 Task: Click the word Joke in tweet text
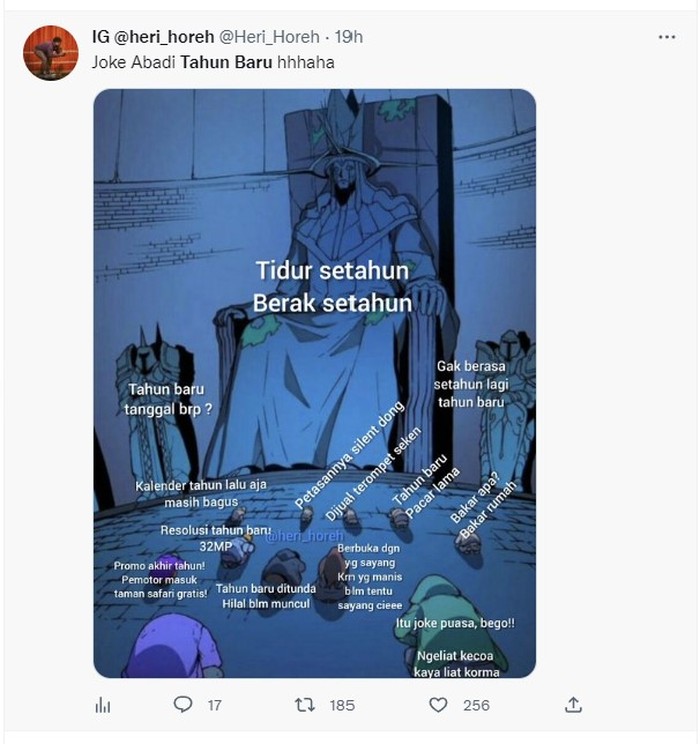[109, 62]
